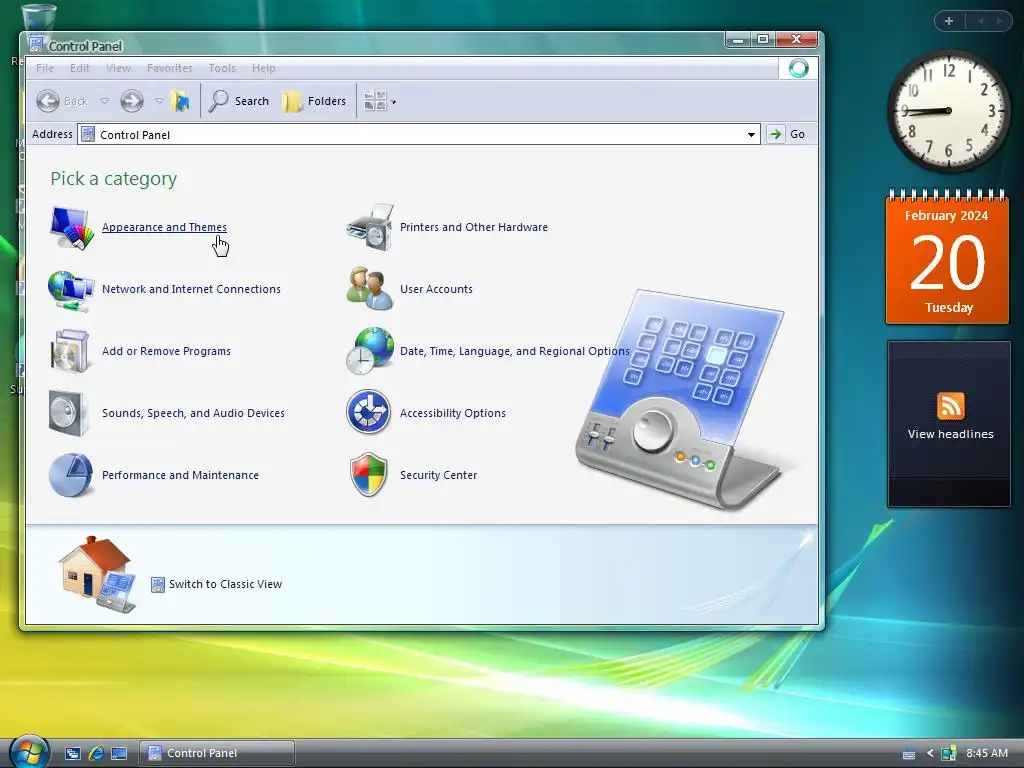Click the Security Center shield icon

click(369, 475)
